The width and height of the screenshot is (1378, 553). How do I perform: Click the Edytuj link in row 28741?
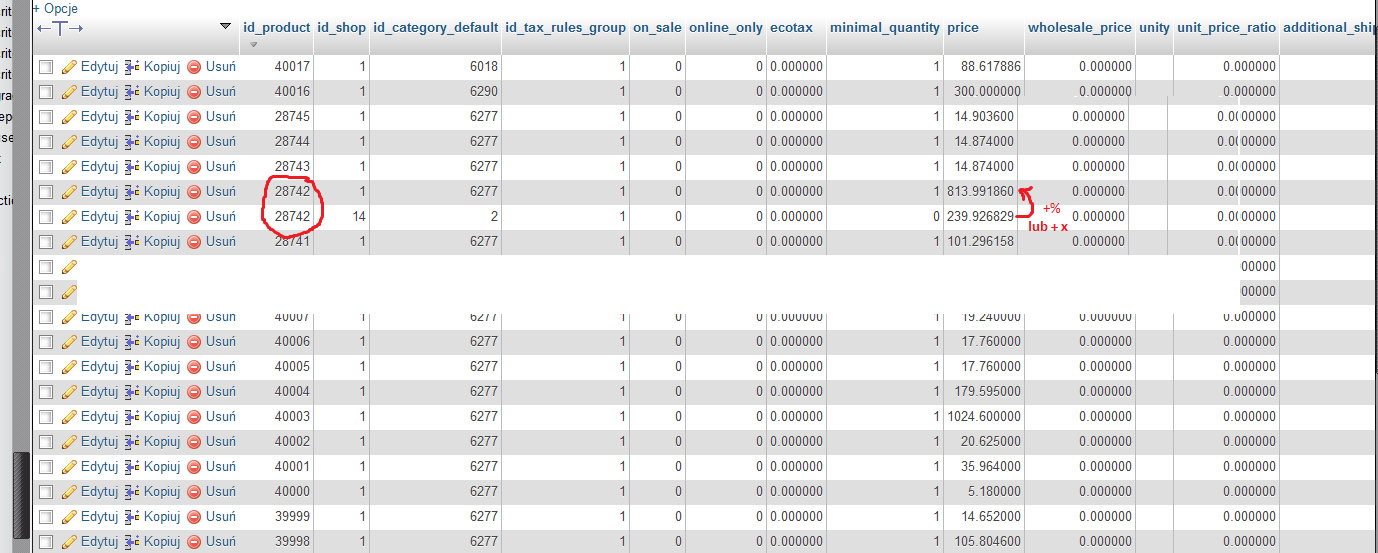click(x=99, y=242)
